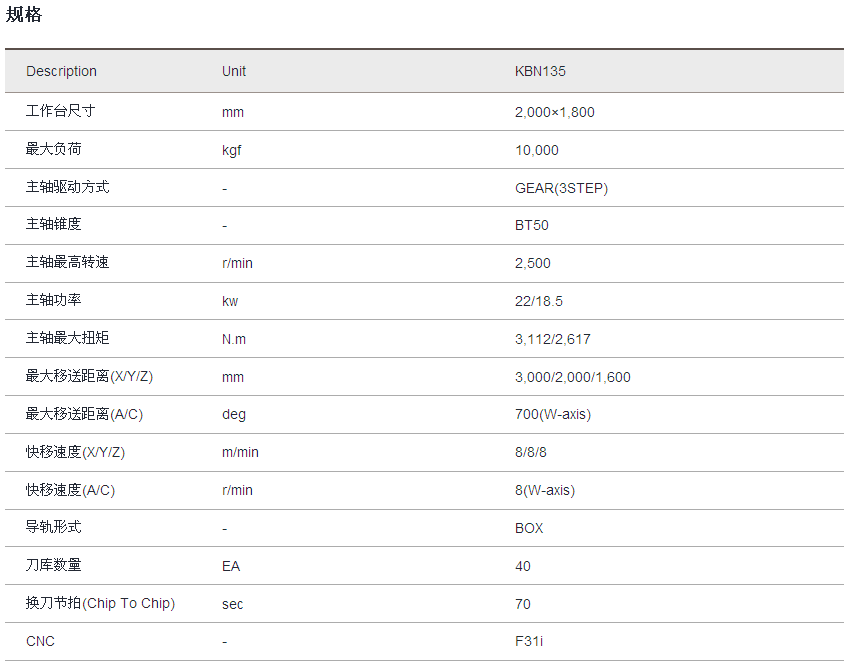844x663 pixels.
Task: Click the 主轴最高转速 row label
Action: coord(67,262)
